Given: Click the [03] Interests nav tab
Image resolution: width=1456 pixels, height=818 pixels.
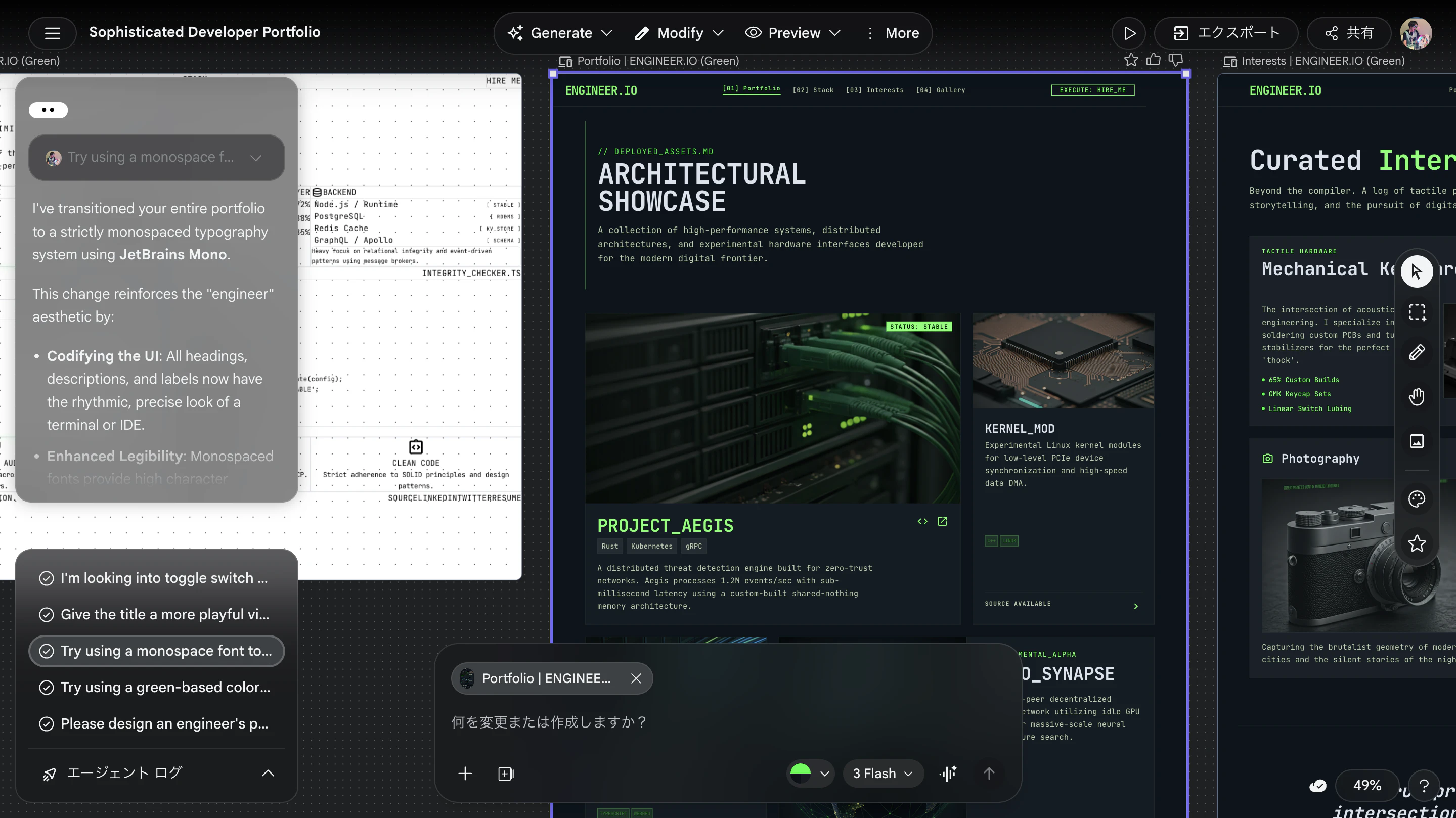Looking at the screenshot, I should click(874, 90).
